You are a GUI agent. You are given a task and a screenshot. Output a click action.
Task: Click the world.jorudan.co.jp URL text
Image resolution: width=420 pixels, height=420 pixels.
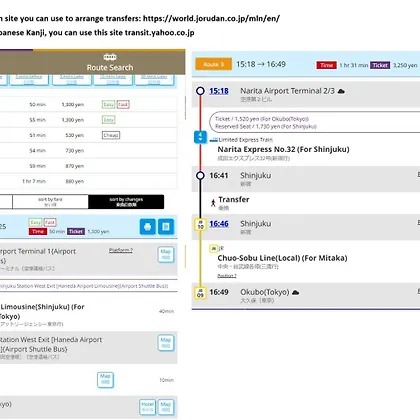tap(211, 18)
